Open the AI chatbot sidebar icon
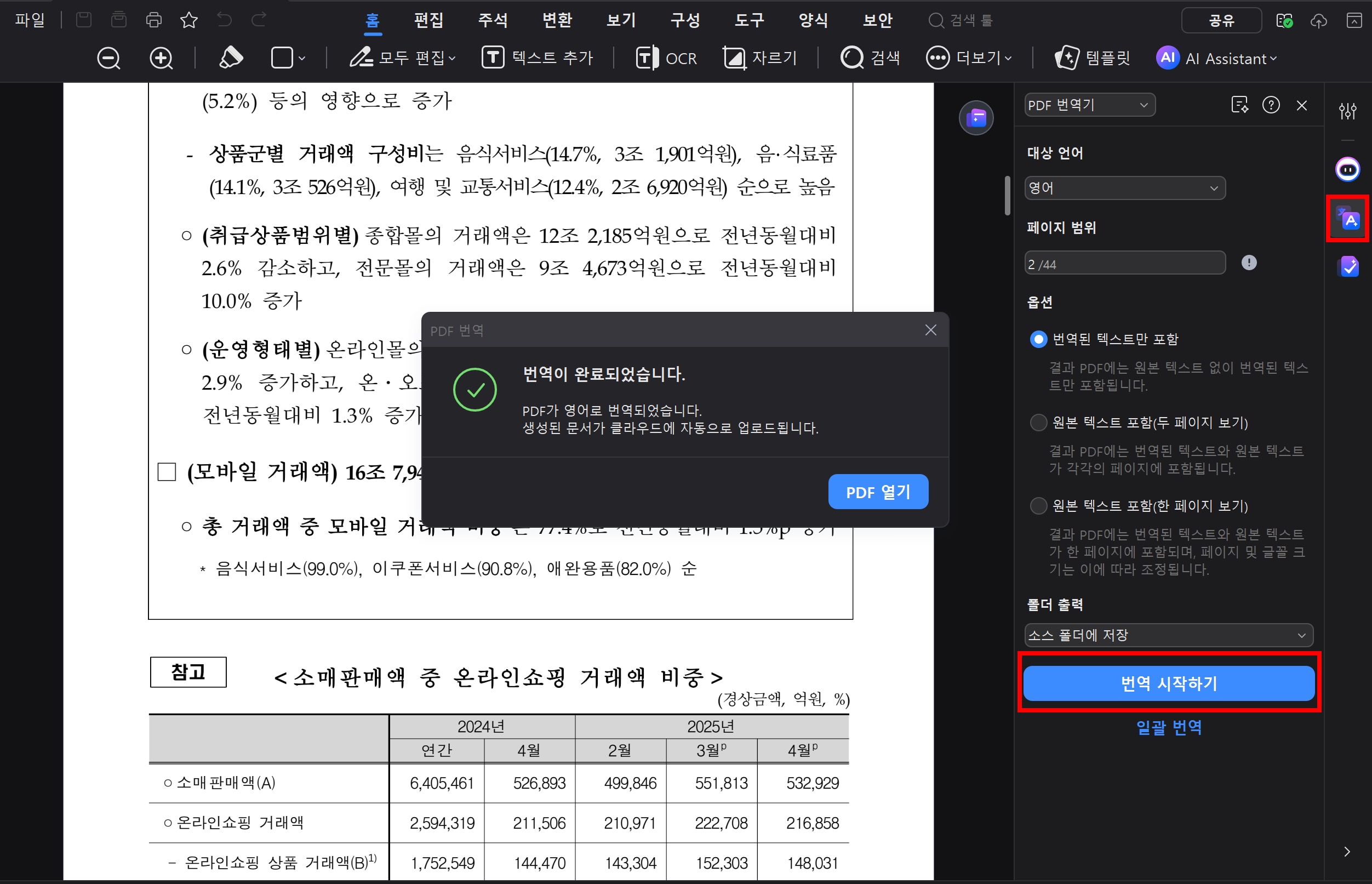1372x884 pixels. tap(1347, 170)
